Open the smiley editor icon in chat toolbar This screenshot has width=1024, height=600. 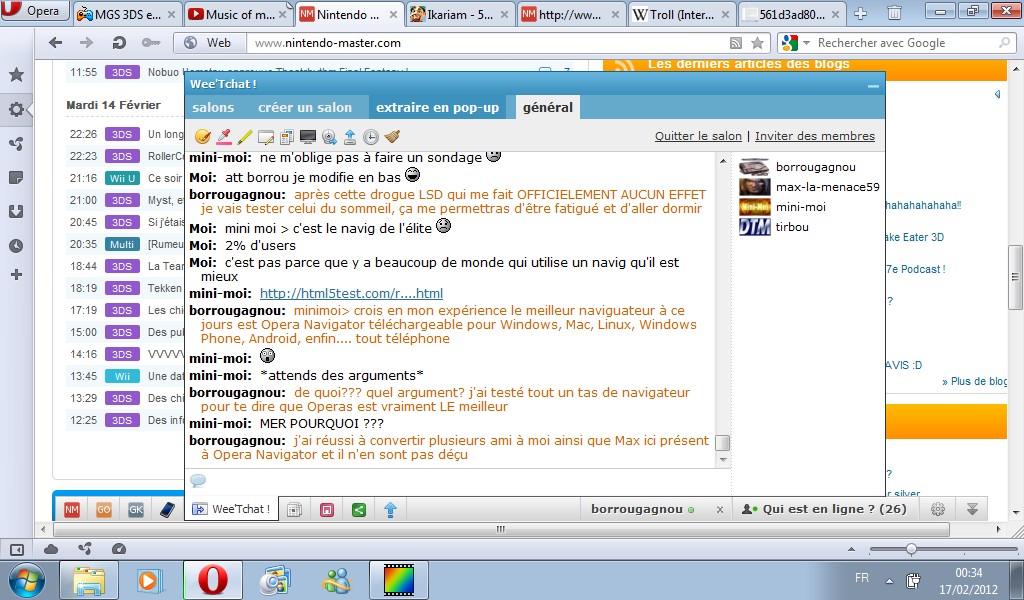(203, 136)
